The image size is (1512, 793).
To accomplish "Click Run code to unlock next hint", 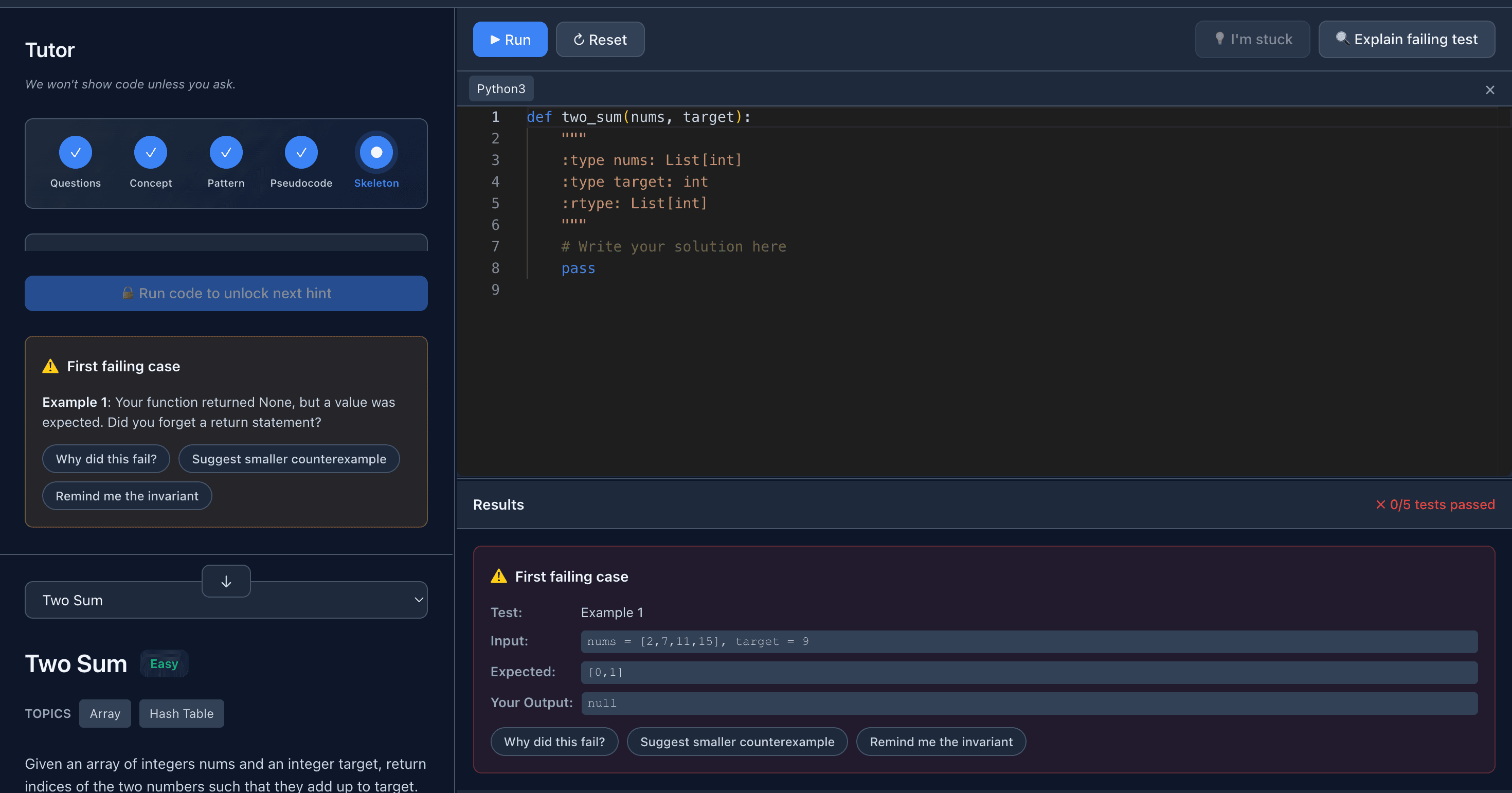I will (x=226, y=293).
